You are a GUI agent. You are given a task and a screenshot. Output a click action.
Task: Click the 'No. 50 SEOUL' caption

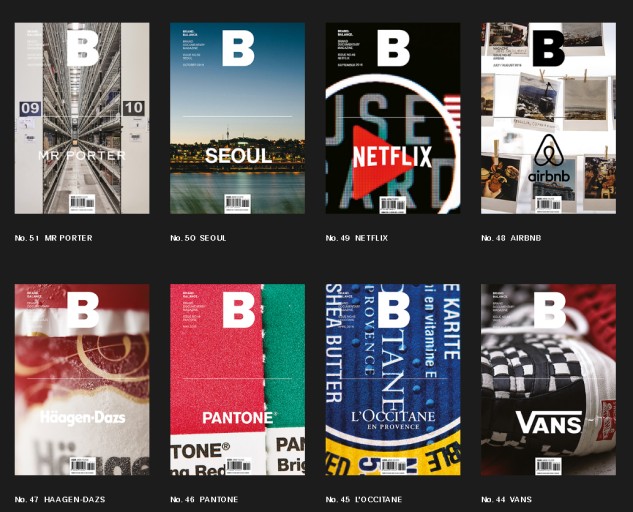click(x=198, y=238)
